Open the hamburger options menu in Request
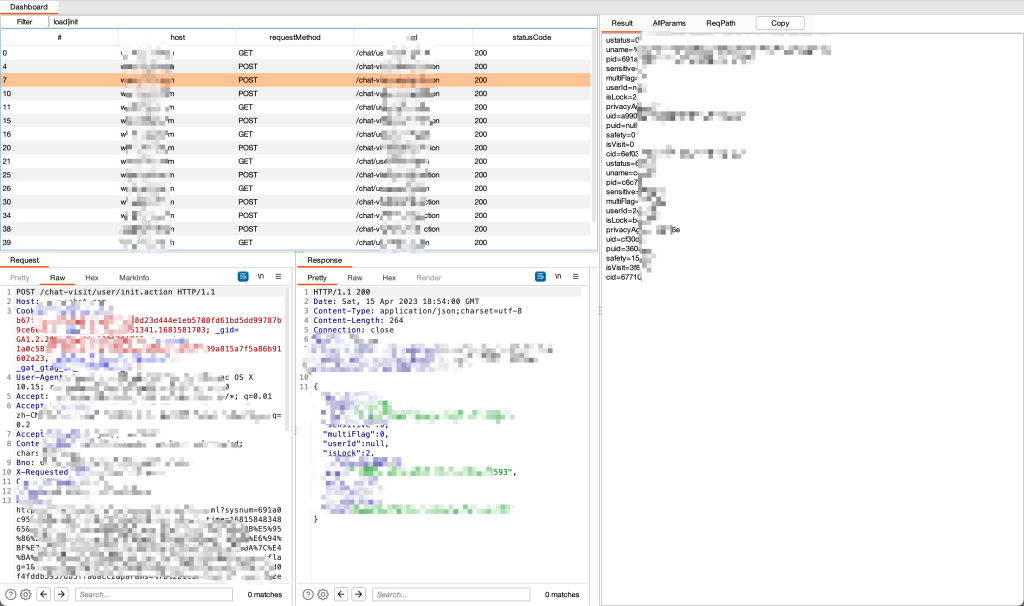1024x606 pixels. pyautogui.click(x=277, y=277)
